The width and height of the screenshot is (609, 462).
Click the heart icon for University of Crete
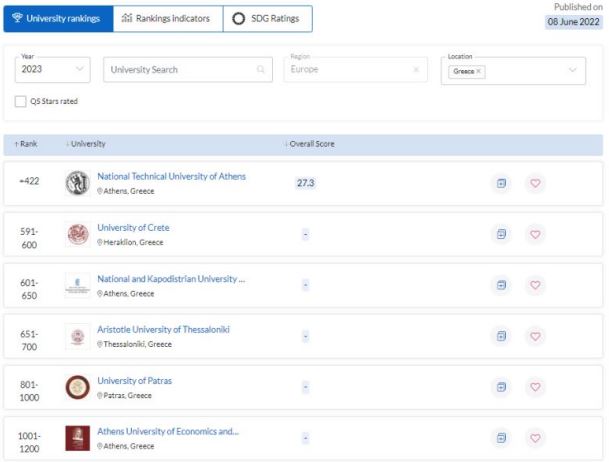535,234
